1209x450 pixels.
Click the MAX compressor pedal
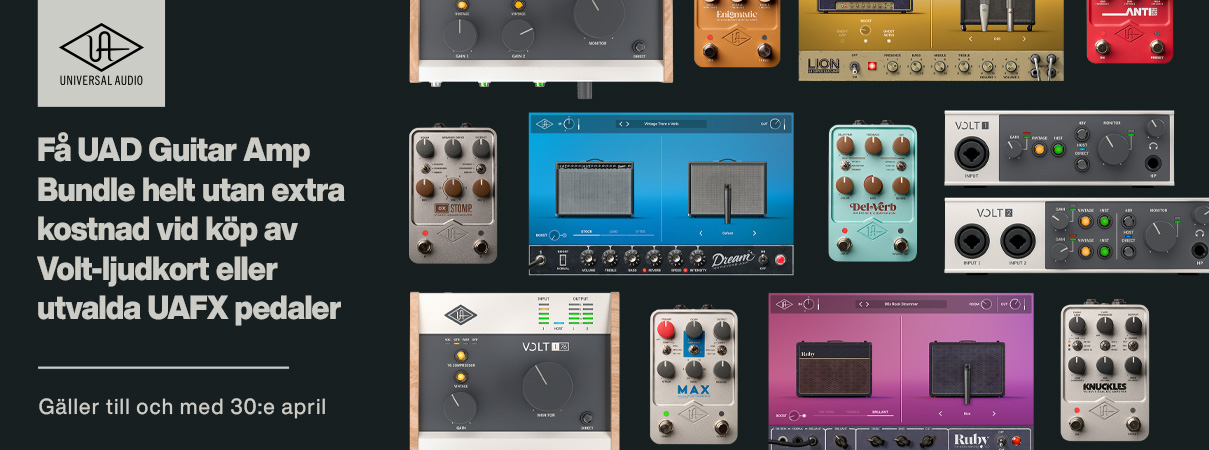[694, 375]
